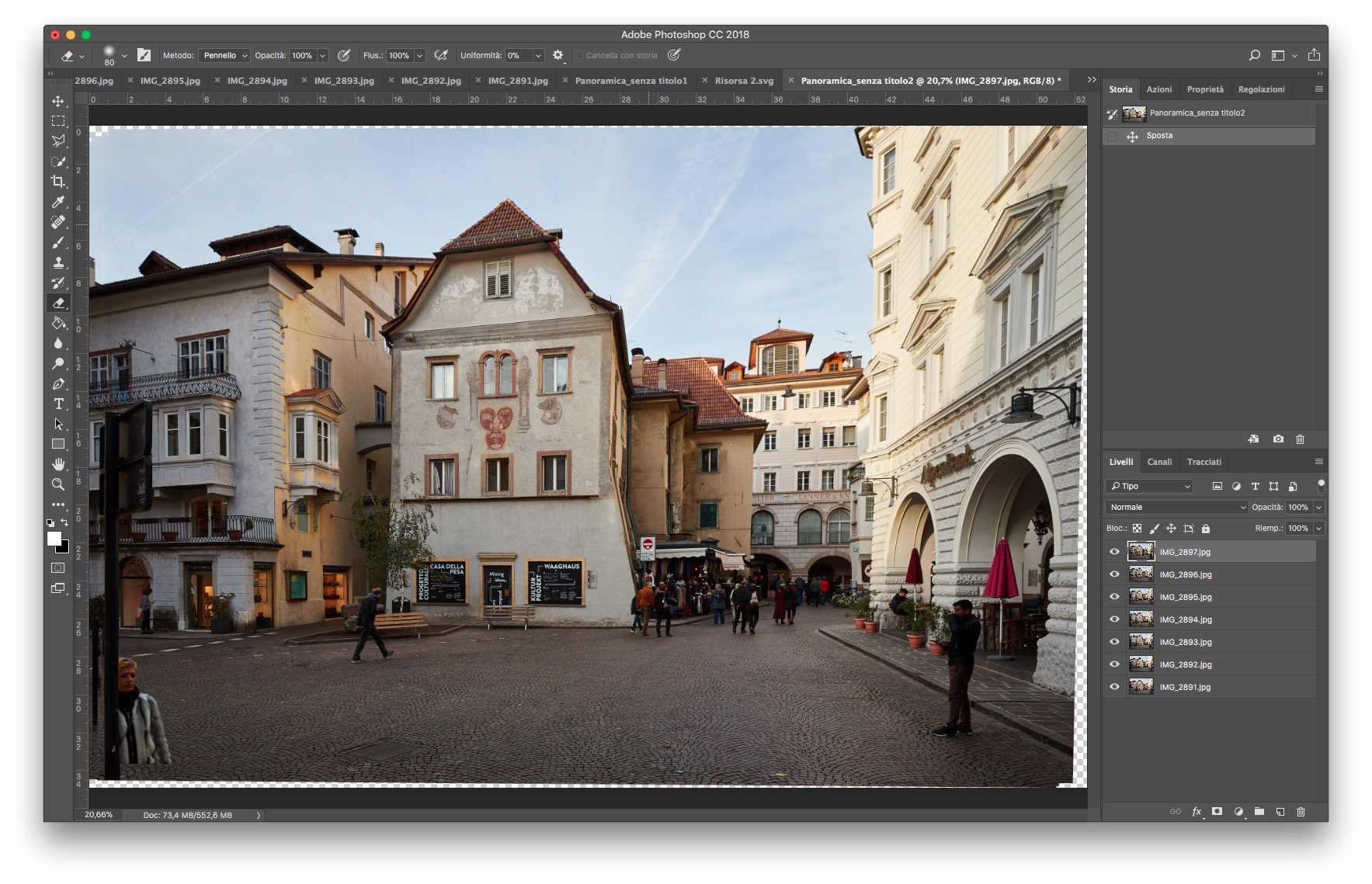
Task: Swap foreground and background colors
Action: 64,522
